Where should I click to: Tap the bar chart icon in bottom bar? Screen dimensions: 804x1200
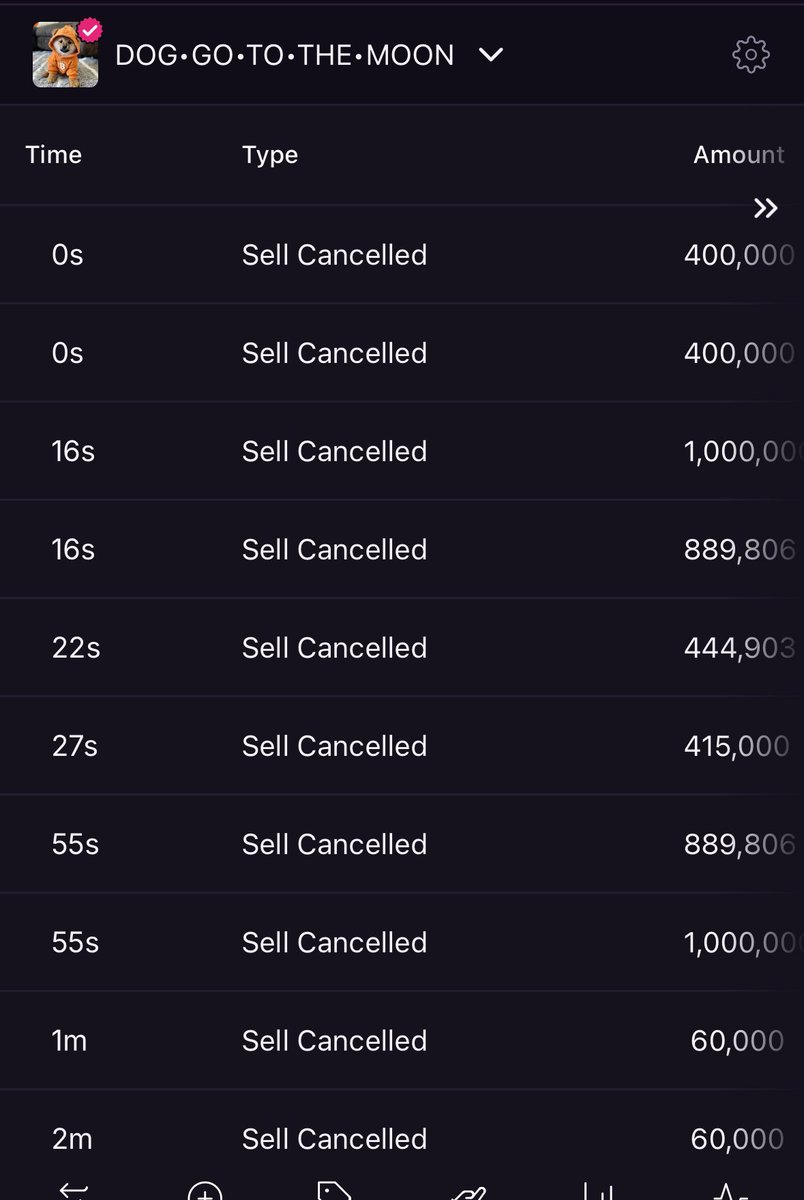pos(599,1190)
